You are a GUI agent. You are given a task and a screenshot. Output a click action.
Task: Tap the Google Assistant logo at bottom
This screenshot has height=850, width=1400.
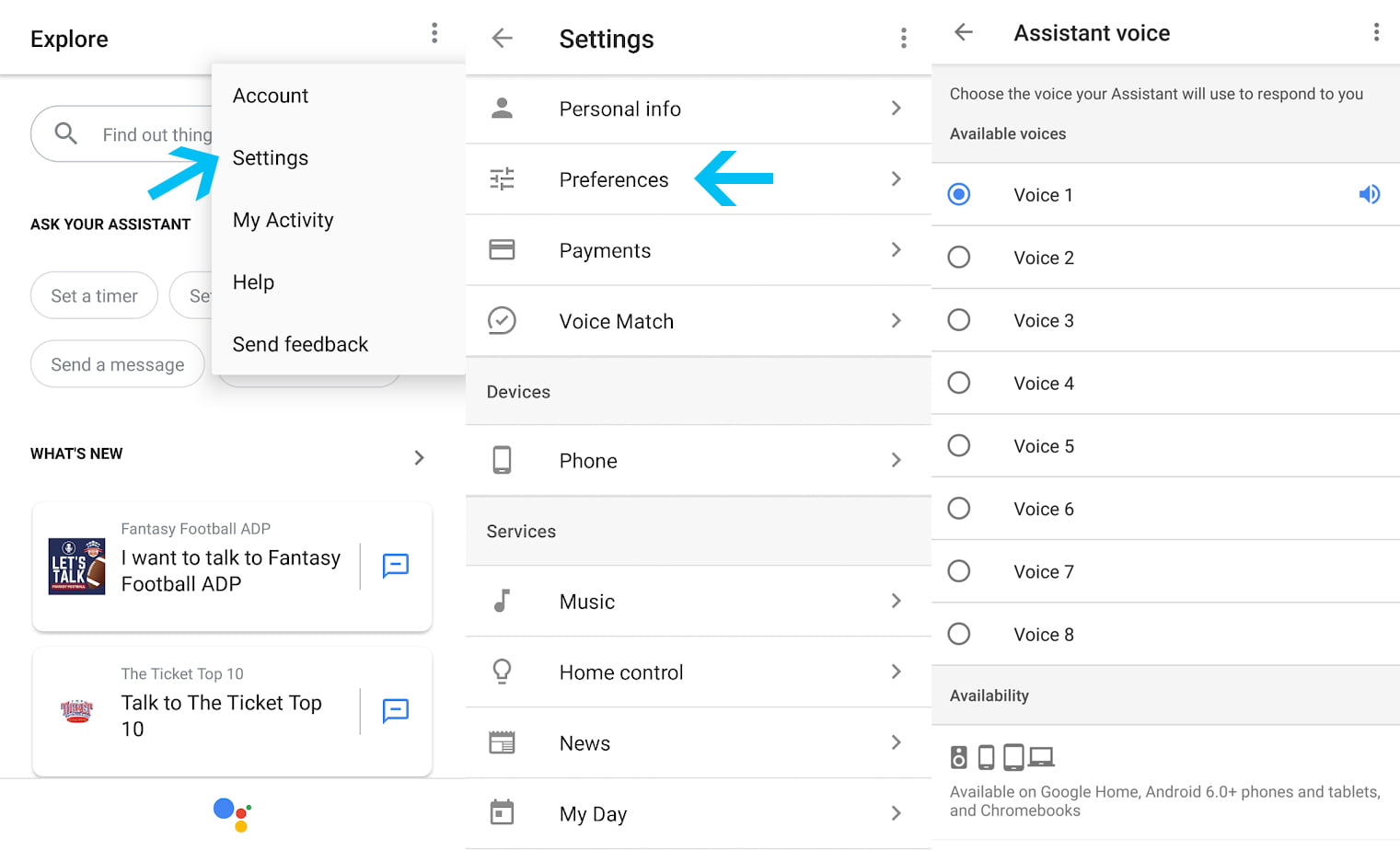232,813
